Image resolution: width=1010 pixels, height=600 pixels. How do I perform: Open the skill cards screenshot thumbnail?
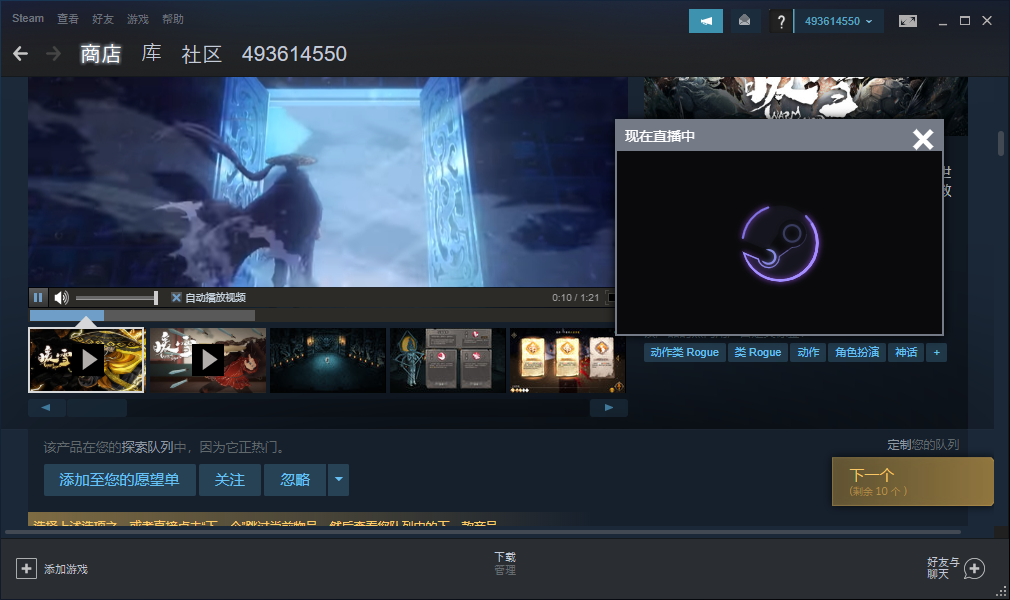(x=448, y=360)
